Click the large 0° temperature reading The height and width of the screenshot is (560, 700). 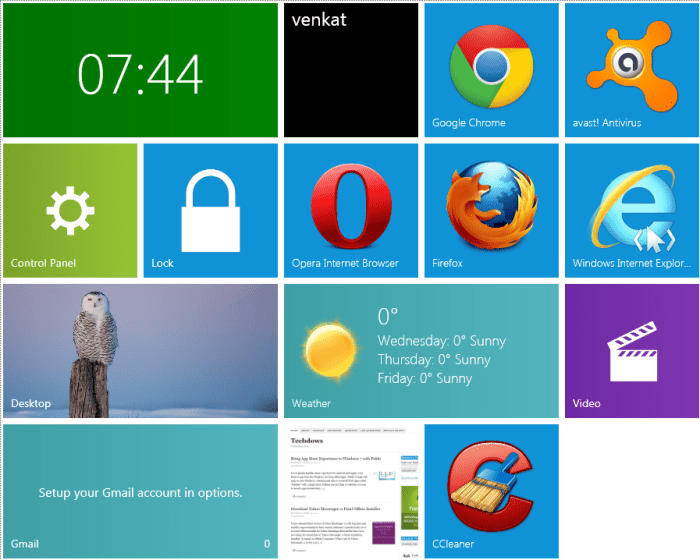click(x=388, y=317)
